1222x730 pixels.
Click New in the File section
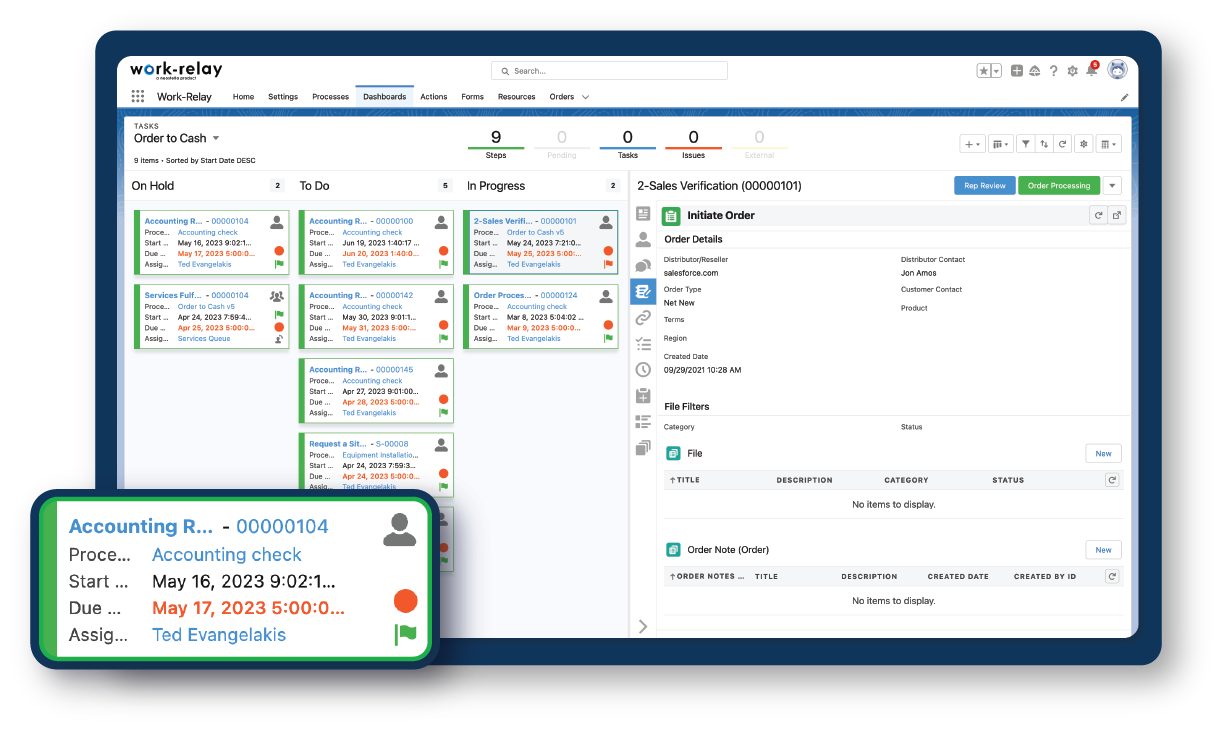tap(1103, 453)
